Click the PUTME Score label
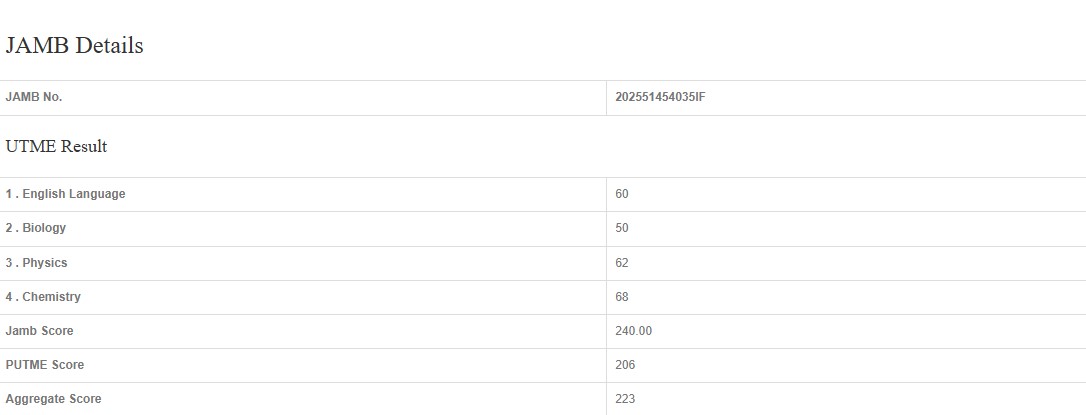This screenshot has height=415, width=1086. tap(45, 365)
